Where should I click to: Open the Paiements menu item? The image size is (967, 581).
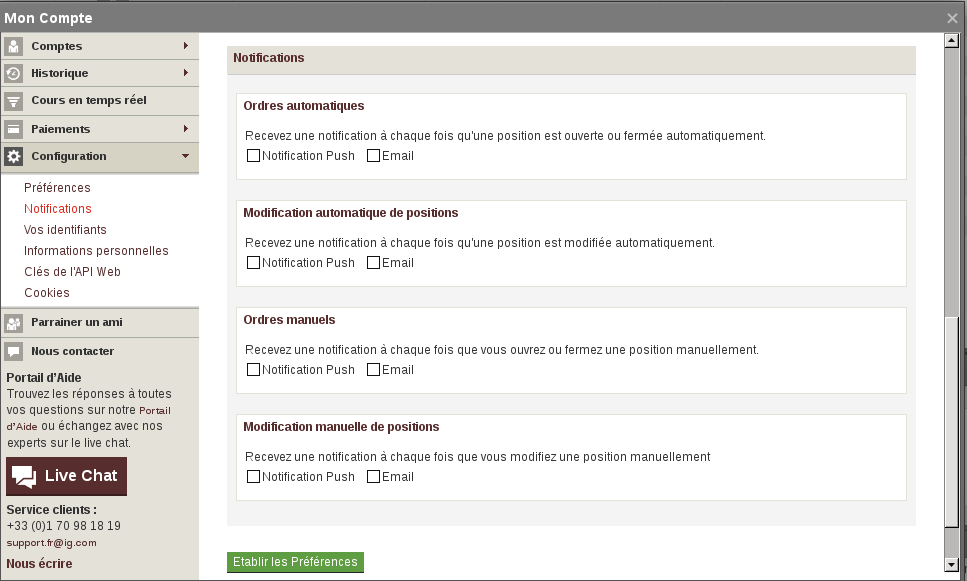(100, 129)
